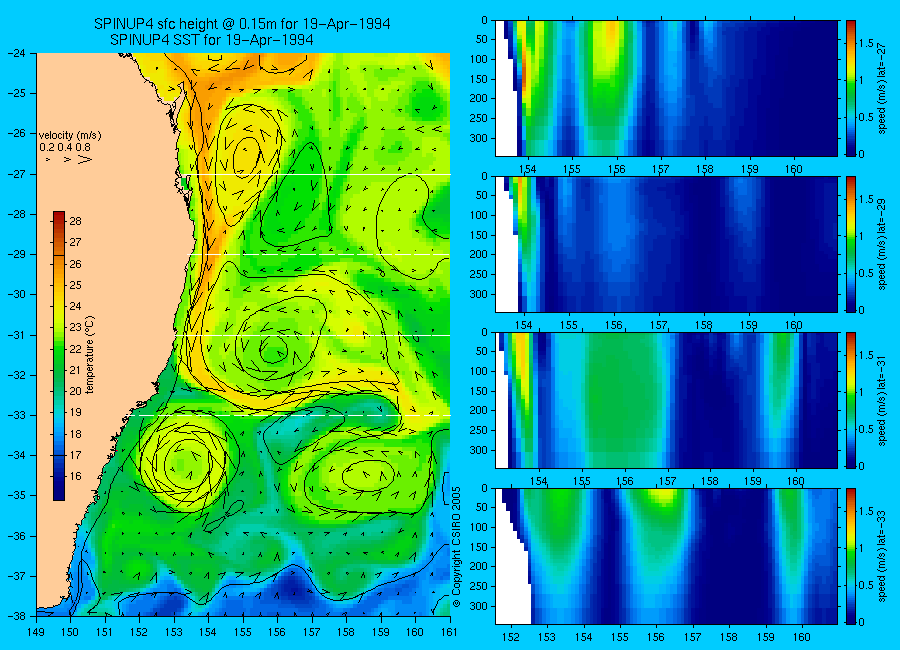Click the 'speed (m/s) lat=-33' label
The height and width of the screenshot is (650, 900).
pos(883,557)
